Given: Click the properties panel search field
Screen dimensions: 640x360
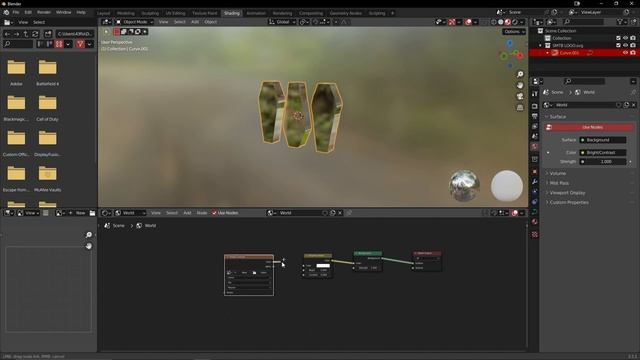Looking at the screenshot, I should tap(584, 81).
